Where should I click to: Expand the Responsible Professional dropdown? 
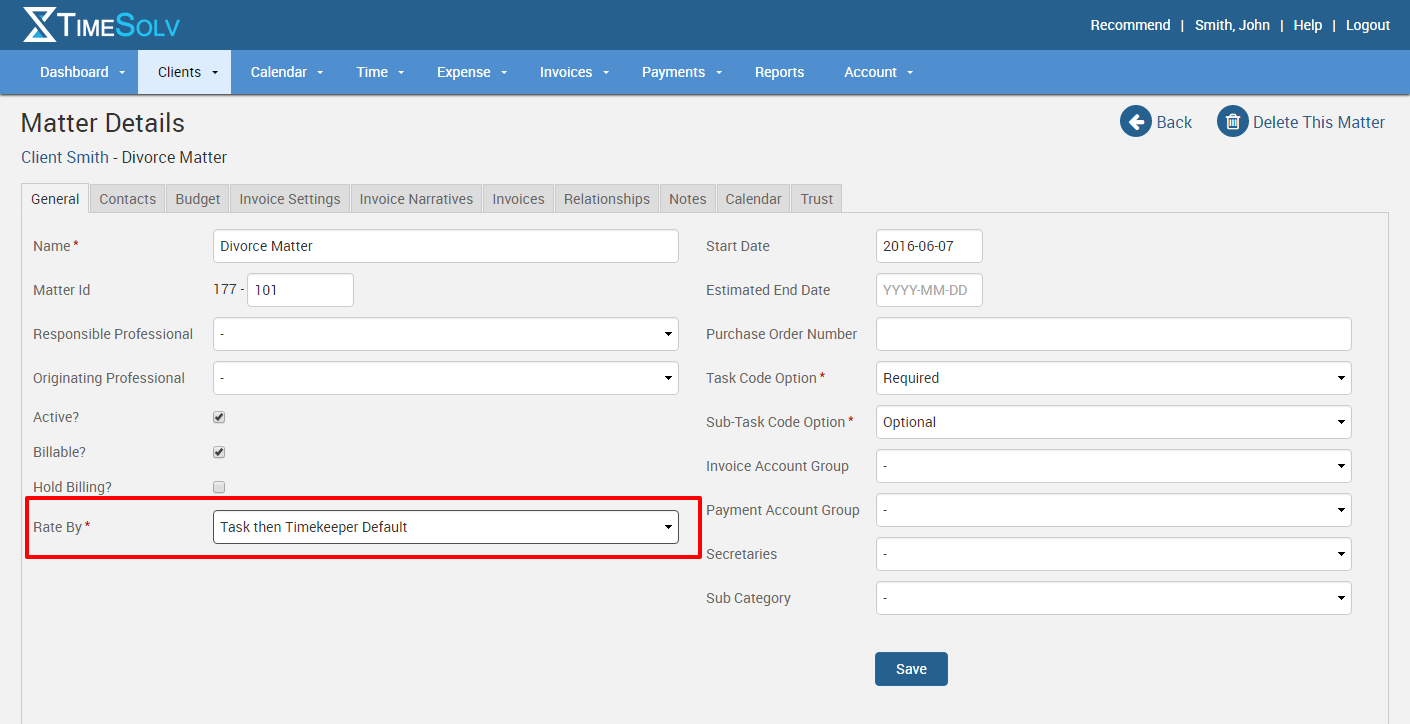click(445, 334)
